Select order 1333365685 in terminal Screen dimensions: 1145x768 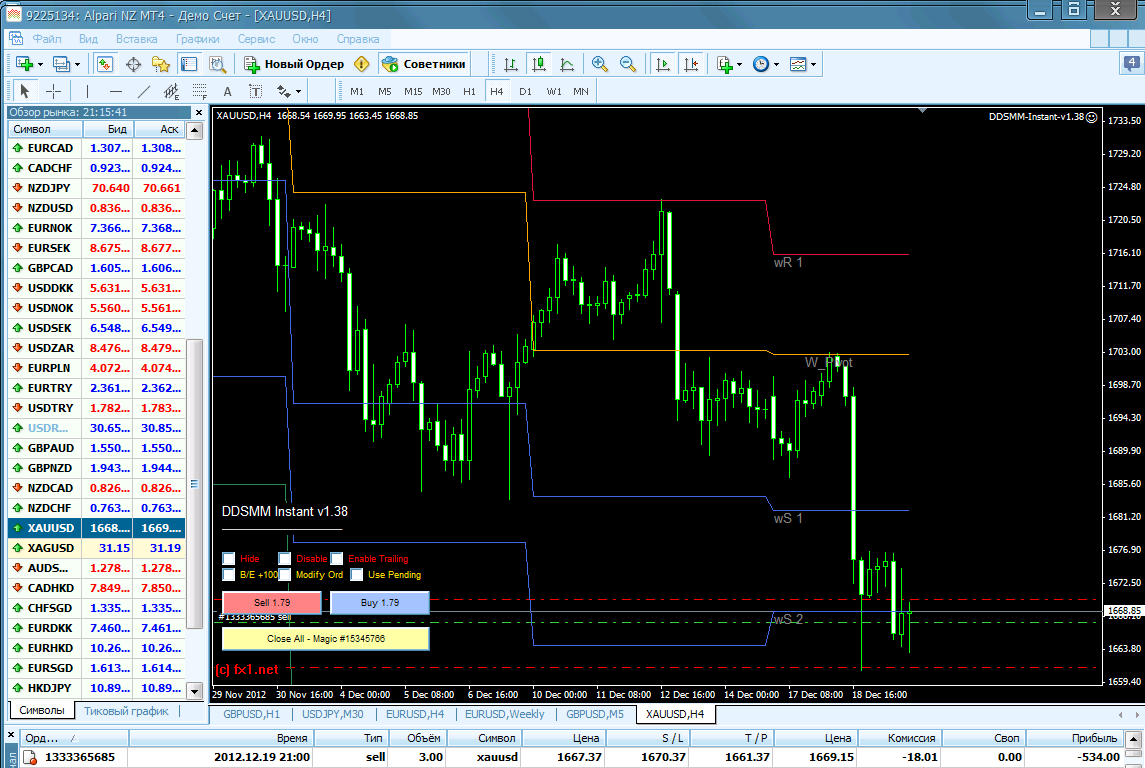570,757
